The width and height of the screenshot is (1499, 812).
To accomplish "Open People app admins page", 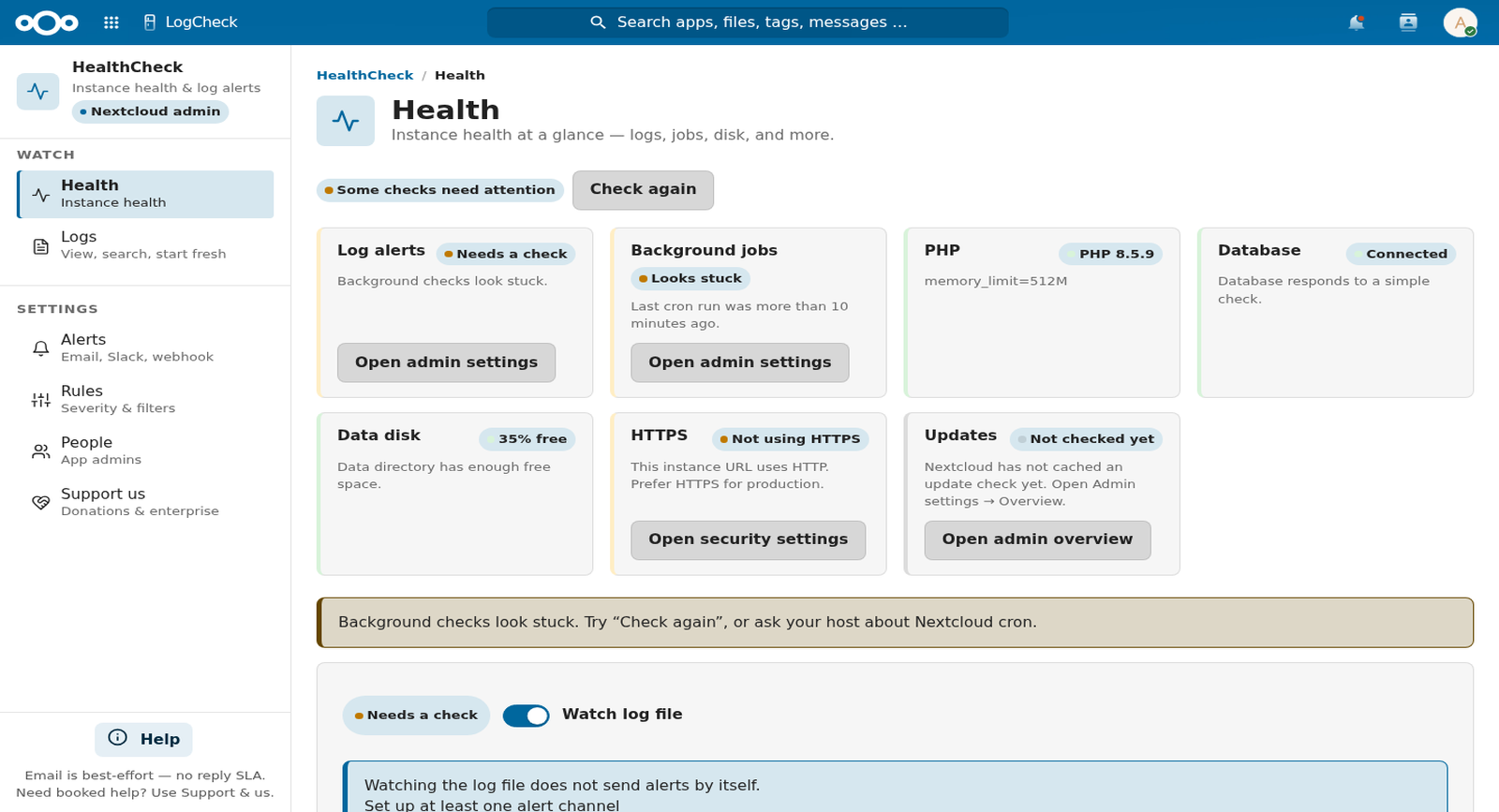I will [145, 450].
